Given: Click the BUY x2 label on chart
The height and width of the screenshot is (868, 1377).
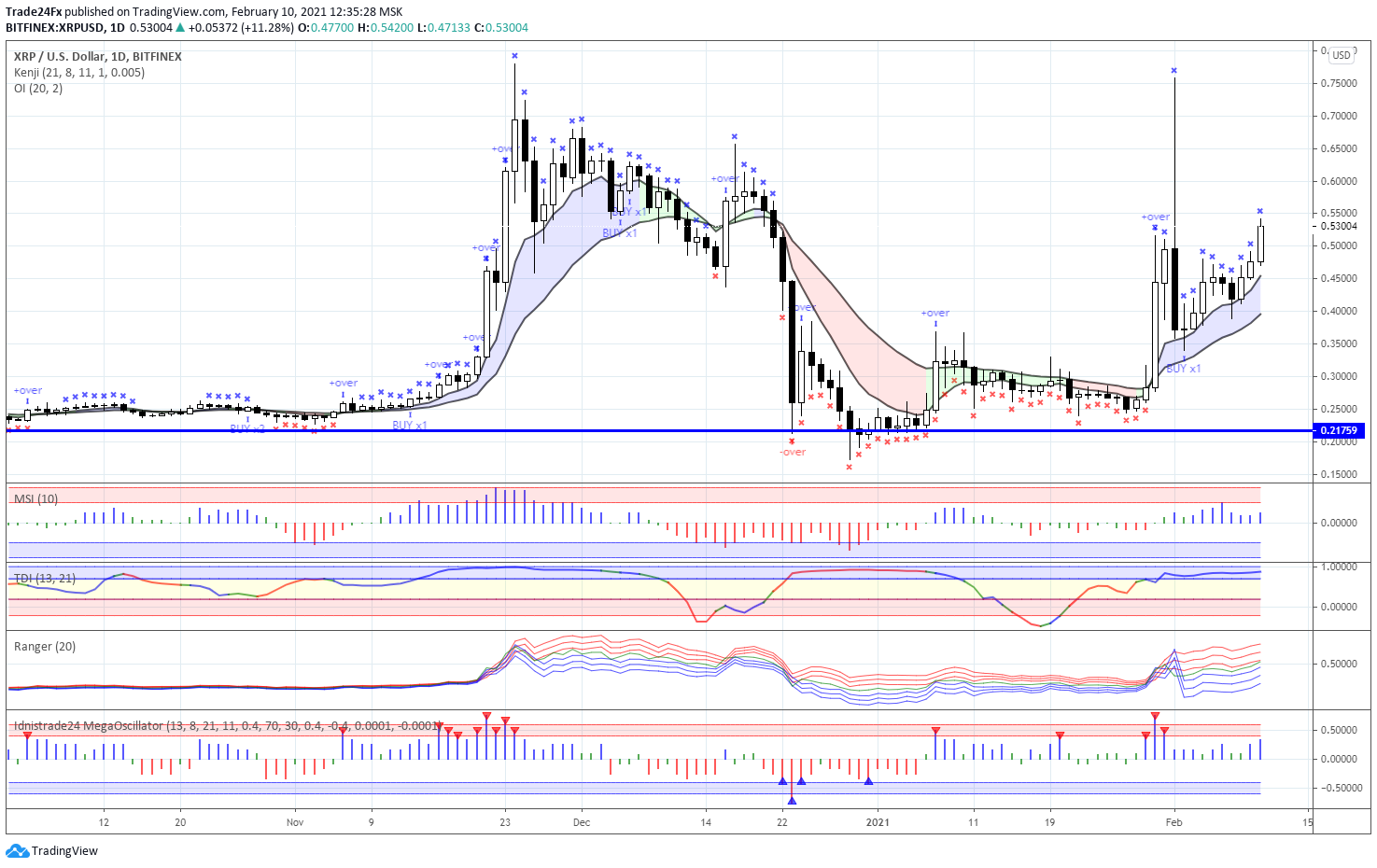Looking at the screenshot, I should tap(247, 428).
